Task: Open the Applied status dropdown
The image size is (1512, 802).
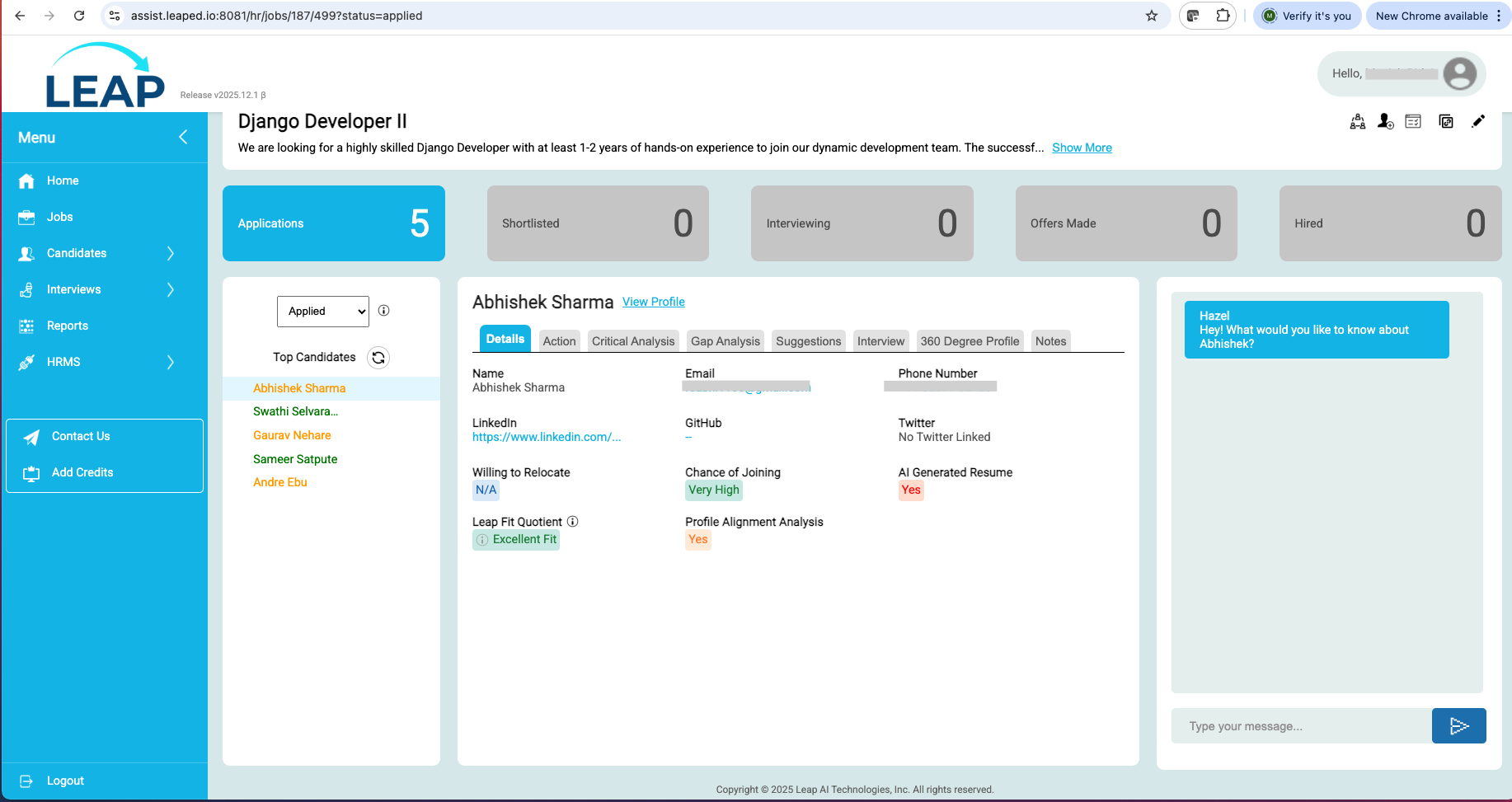Action: [323, 312]
